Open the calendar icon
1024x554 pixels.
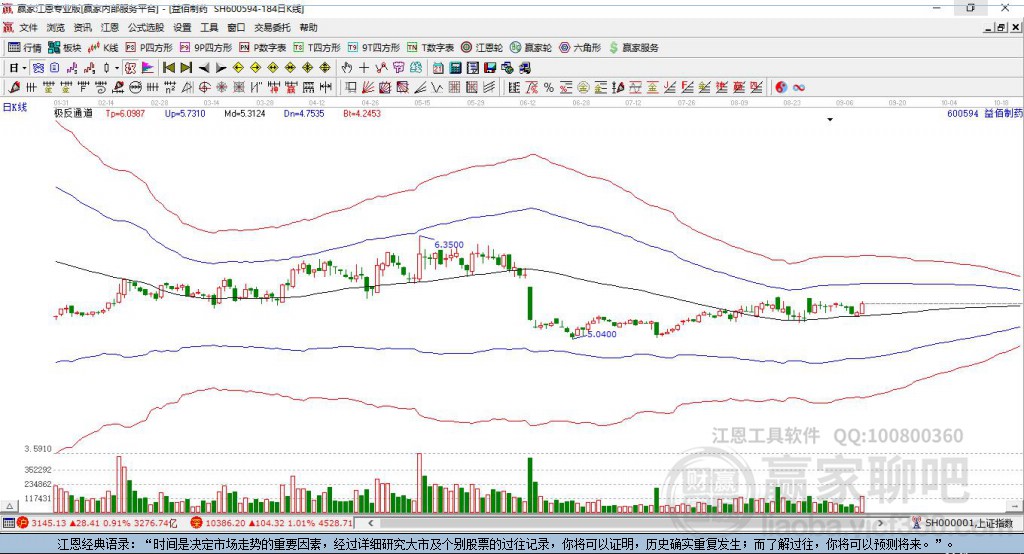tap(438, 68)
